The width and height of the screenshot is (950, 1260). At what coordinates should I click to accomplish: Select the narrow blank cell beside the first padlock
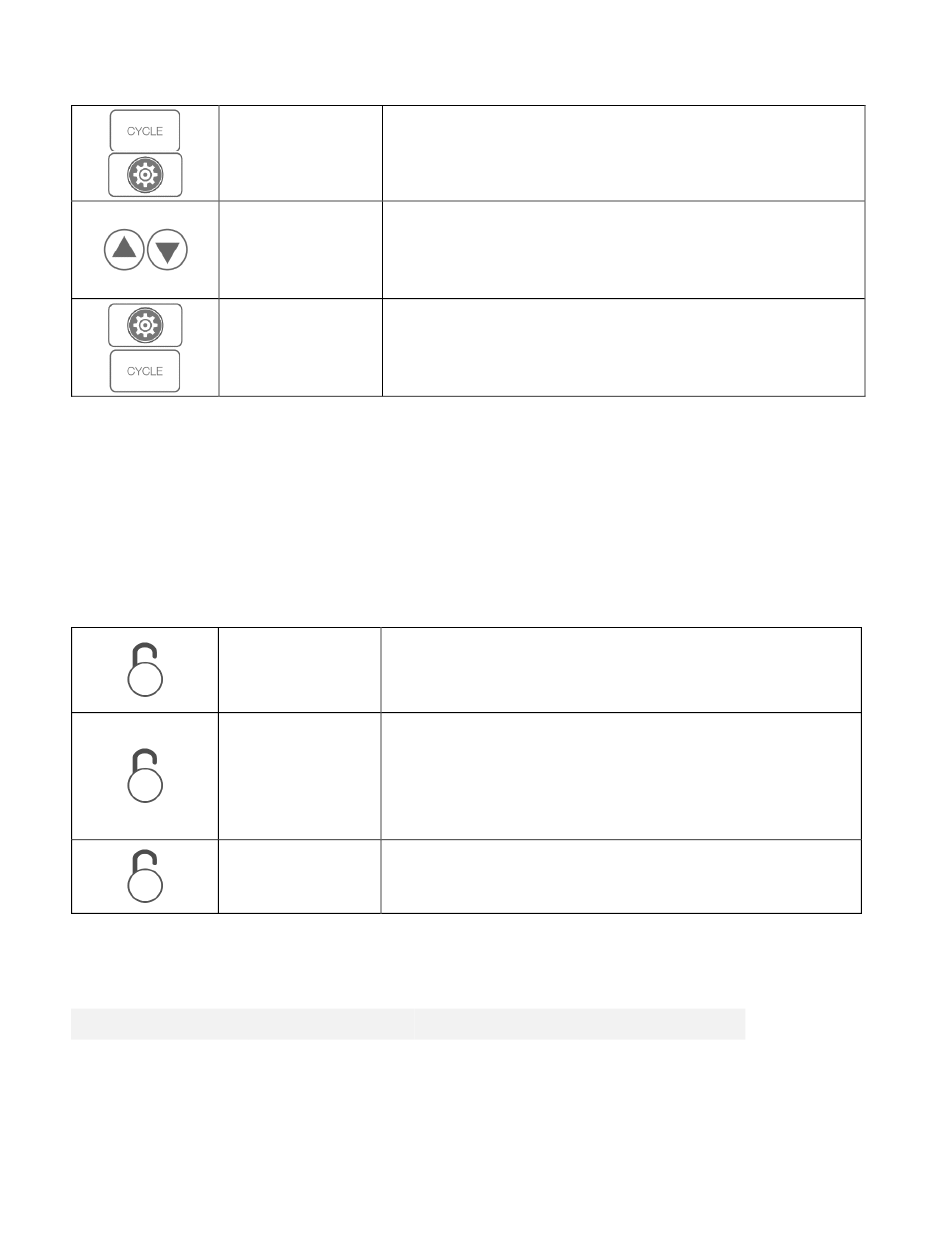pos(300,670)
